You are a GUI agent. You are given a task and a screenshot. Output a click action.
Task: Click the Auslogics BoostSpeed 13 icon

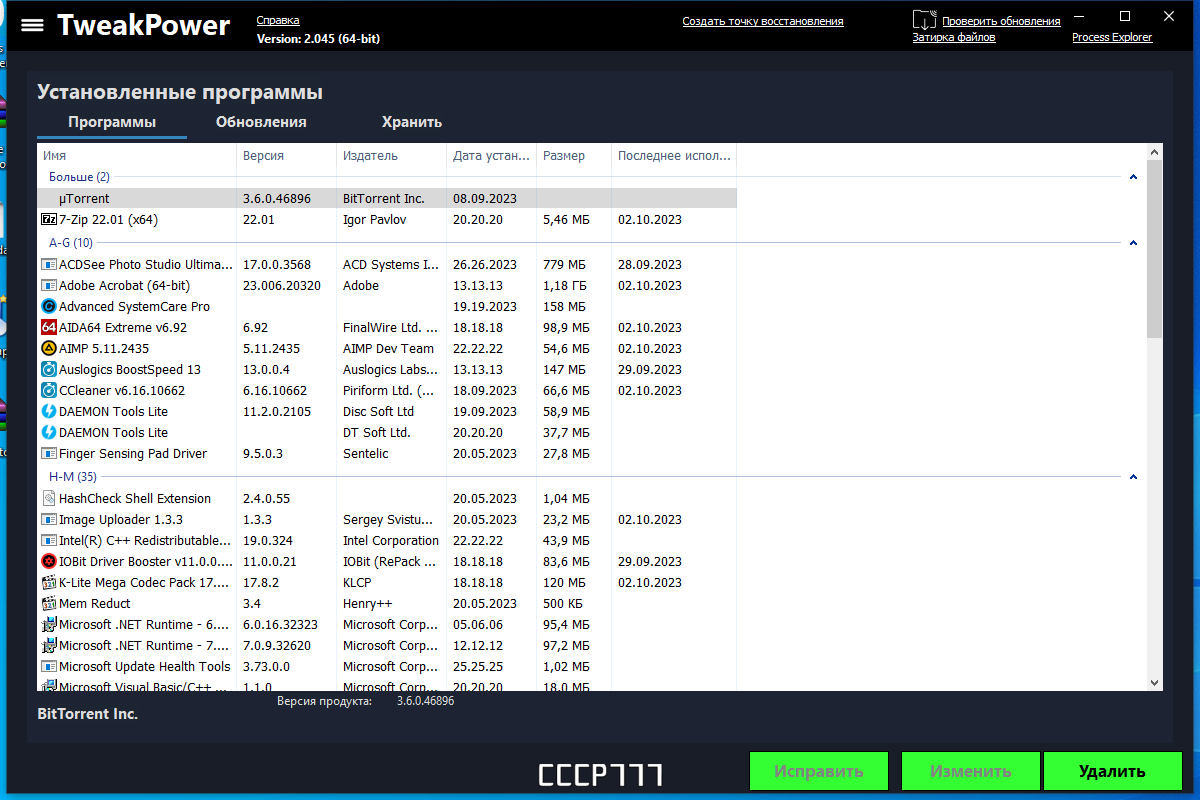click(49, 370)
